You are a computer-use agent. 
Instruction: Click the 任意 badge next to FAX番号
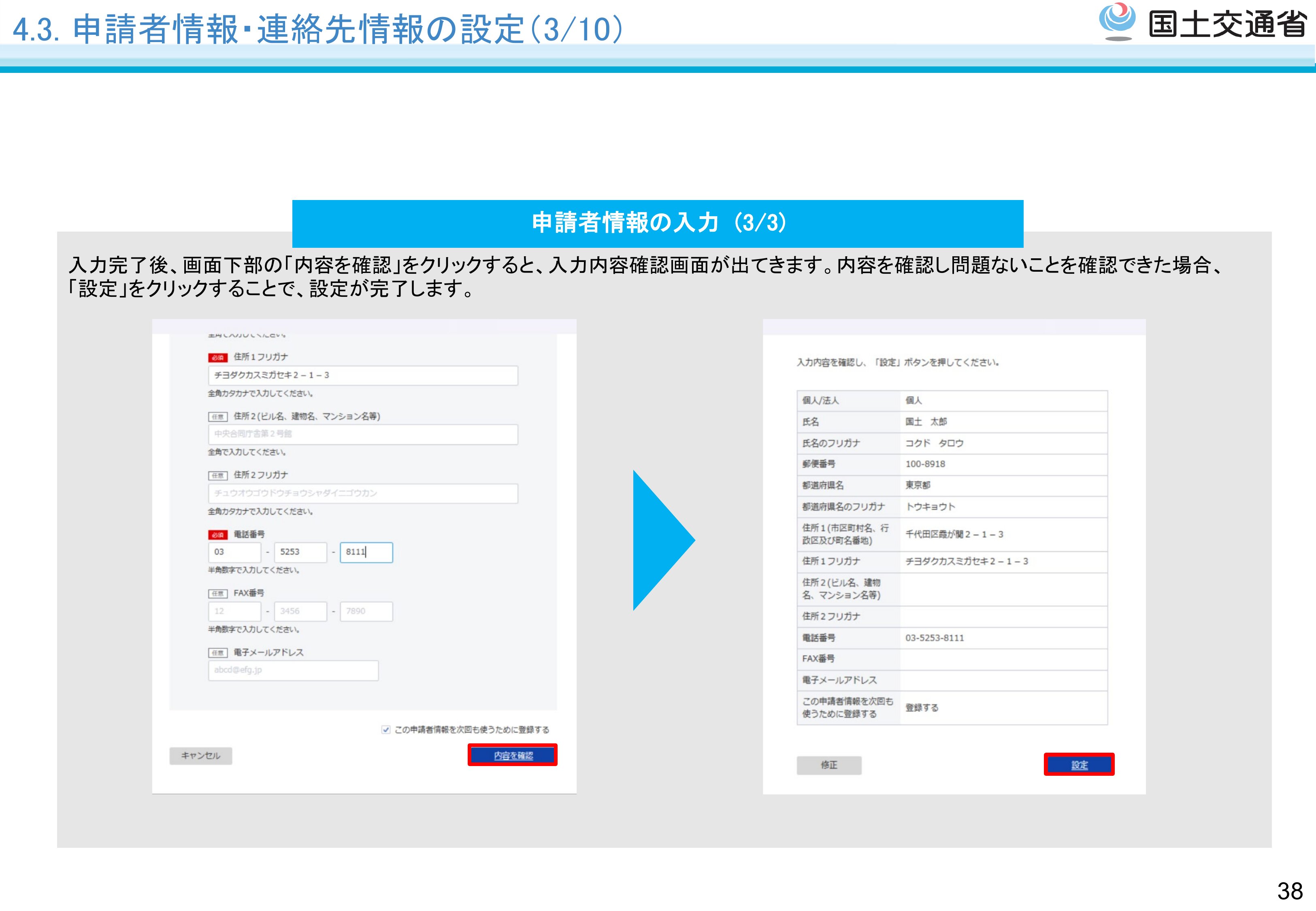tap(217, 594)
